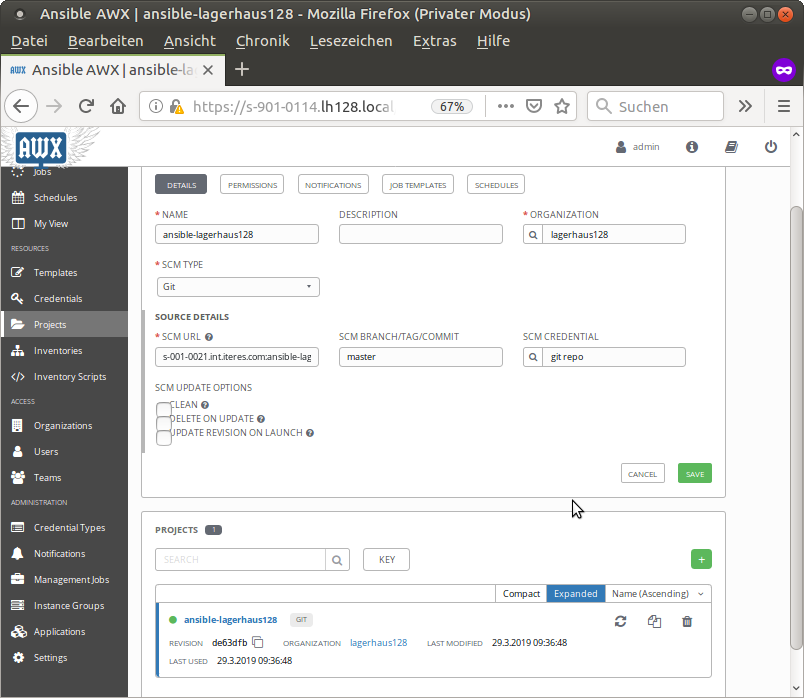Open Inventories in the sidebar
The width and height of the screenshot is (804, 698).
[x=57, y=351]
